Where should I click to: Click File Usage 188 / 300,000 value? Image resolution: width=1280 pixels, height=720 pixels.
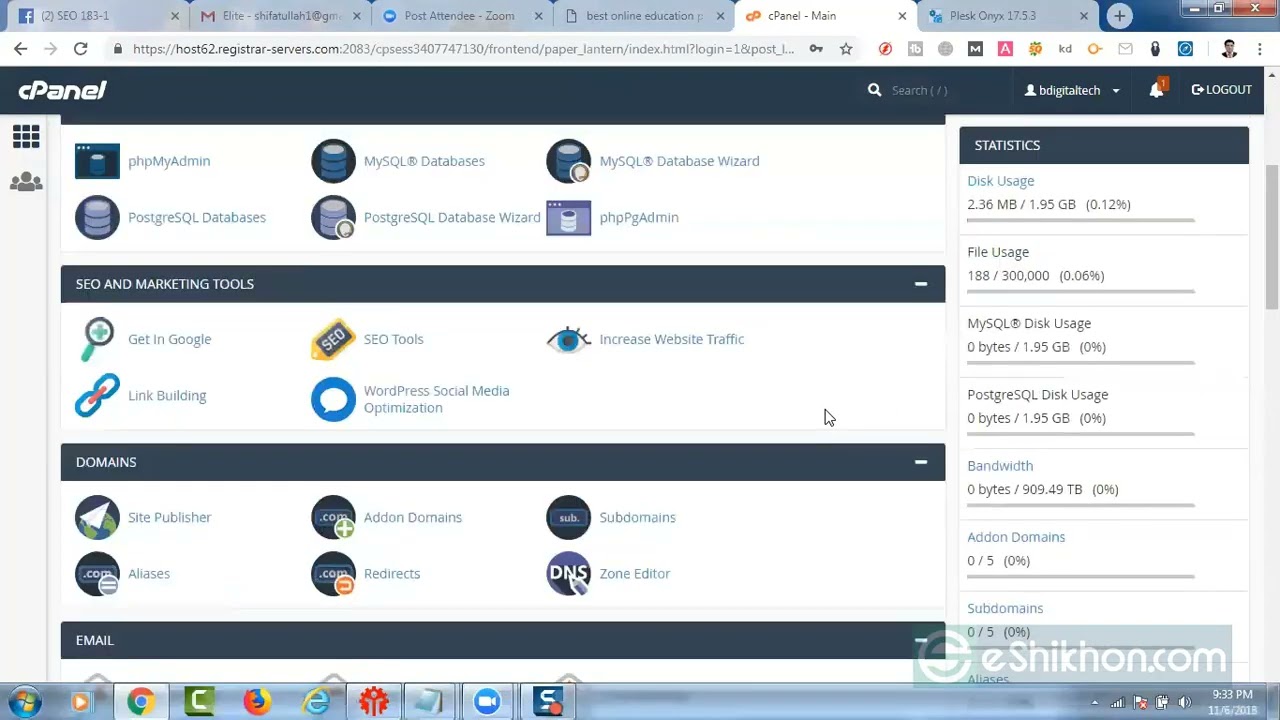point(1008,276)
